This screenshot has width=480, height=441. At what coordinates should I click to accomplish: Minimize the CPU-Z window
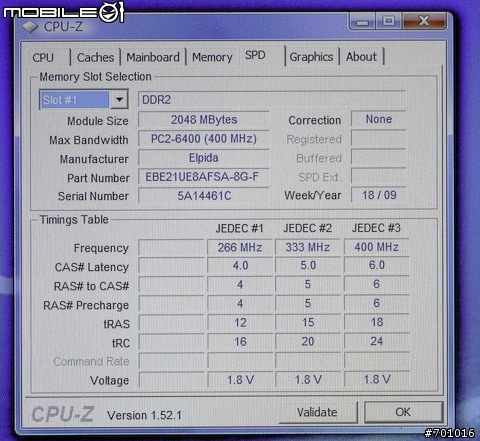point(362,21)
